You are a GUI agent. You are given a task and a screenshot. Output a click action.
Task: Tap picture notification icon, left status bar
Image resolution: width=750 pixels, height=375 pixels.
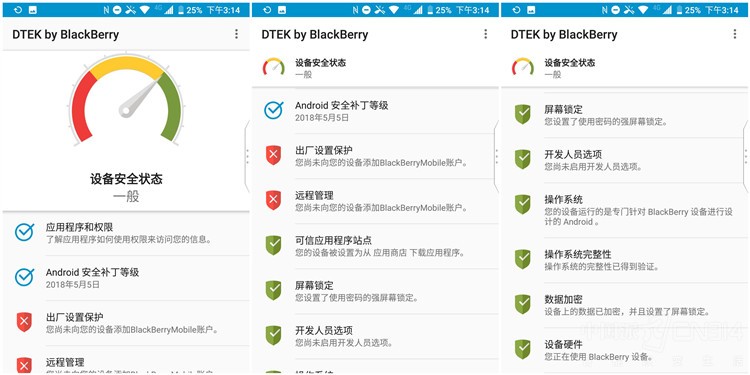pyautogui.click(x=33, y=10)
